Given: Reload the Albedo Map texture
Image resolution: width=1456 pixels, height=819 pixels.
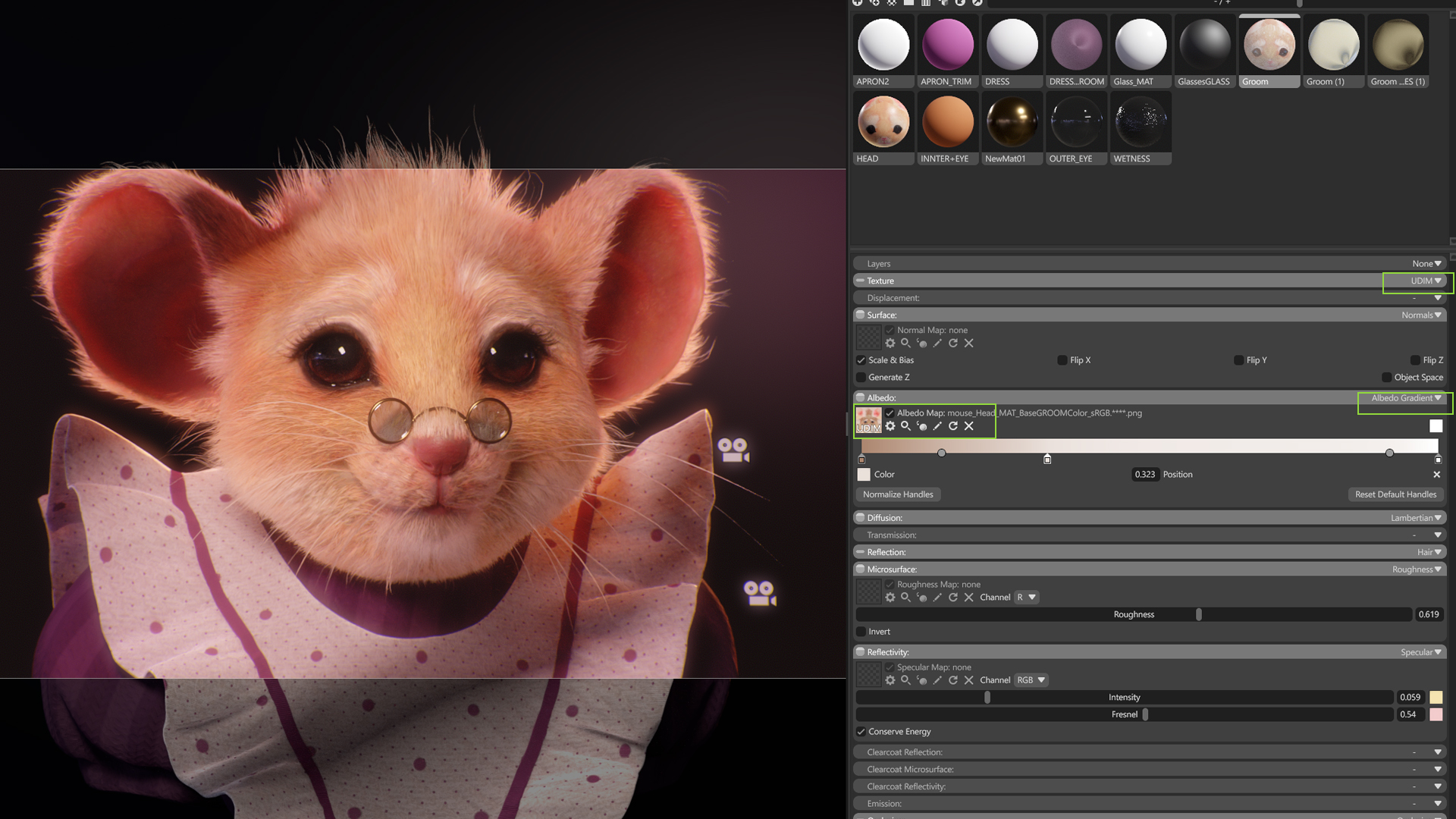Looking at the screenshot, I should (x=953, y=426).
